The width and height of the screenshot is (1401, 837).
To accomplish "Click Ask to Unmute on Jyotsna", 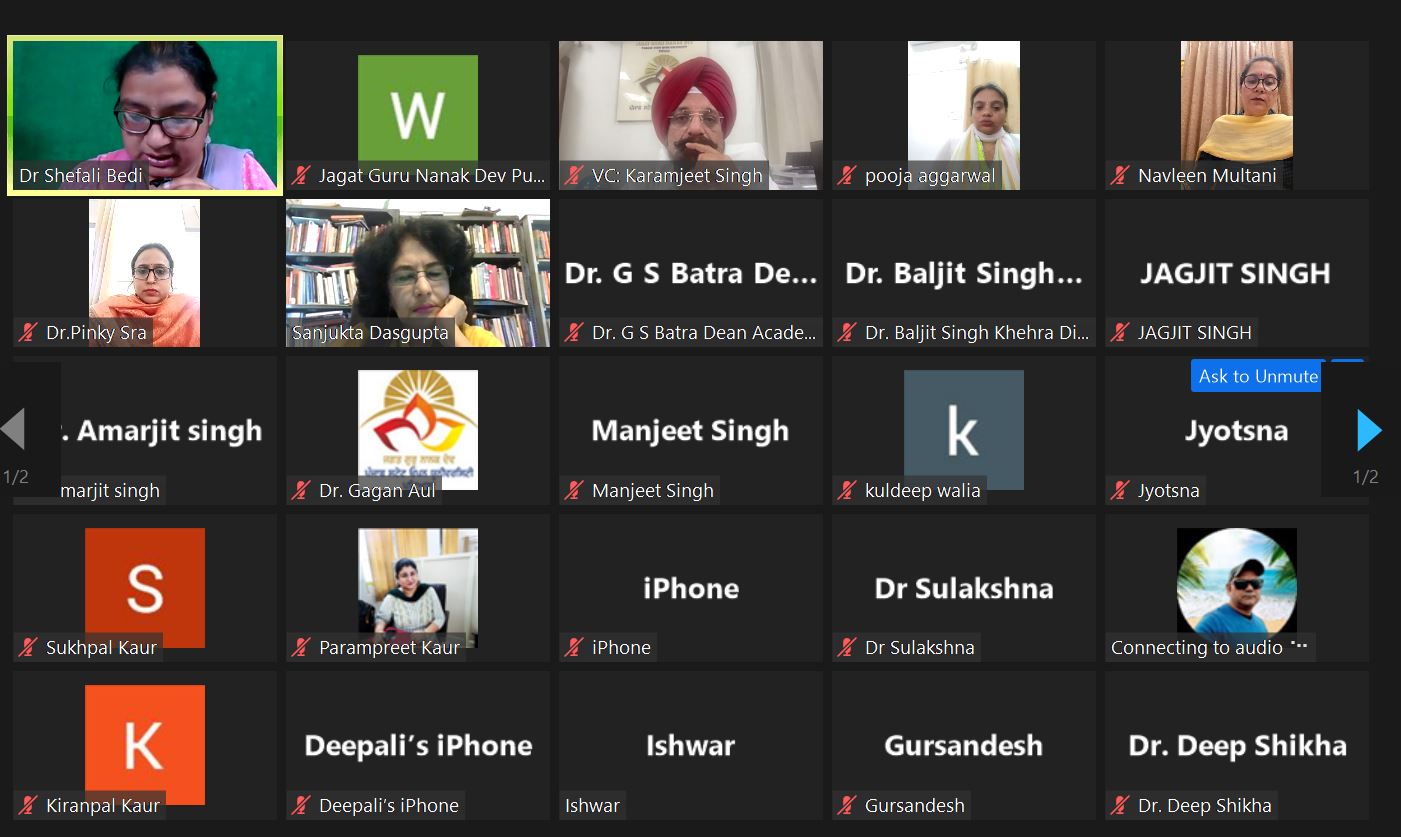I will coord(1258,376).
